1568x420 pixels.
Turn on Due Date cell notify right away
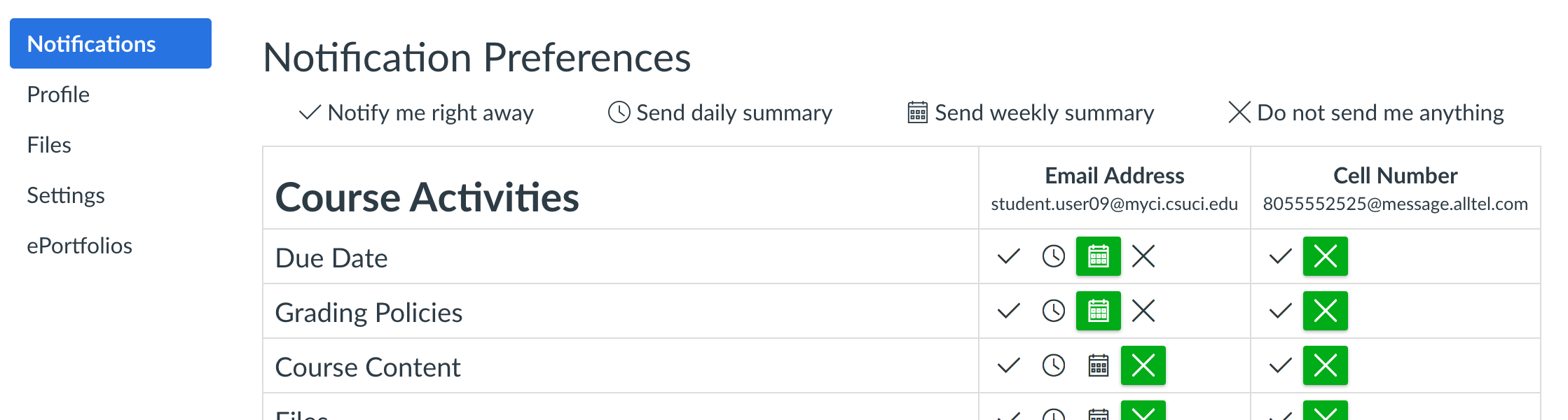(x=1280, y=256)
